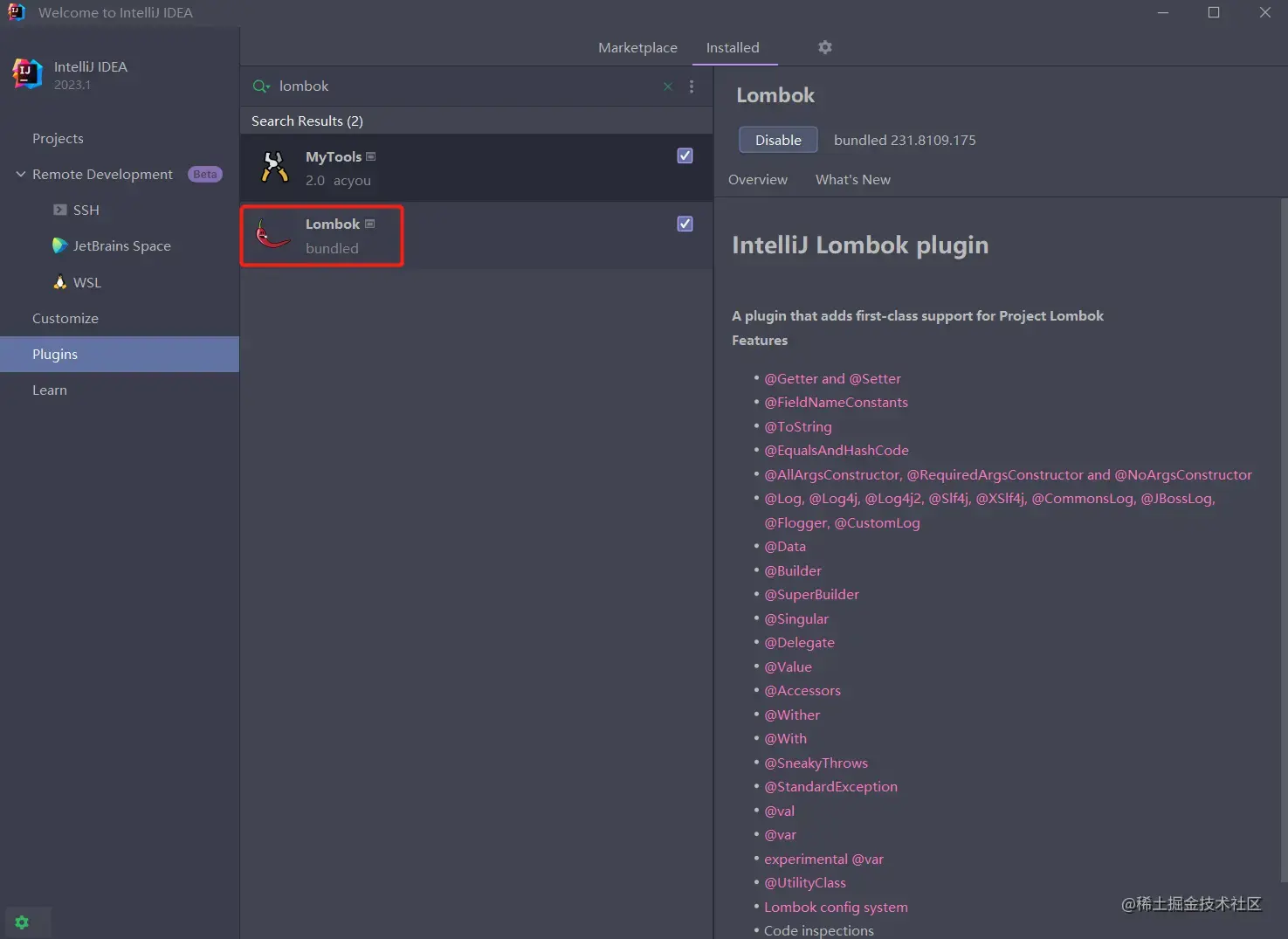Open settings gear at bottom left
This screenshot has height=939, width=1288.
[23, 922]
